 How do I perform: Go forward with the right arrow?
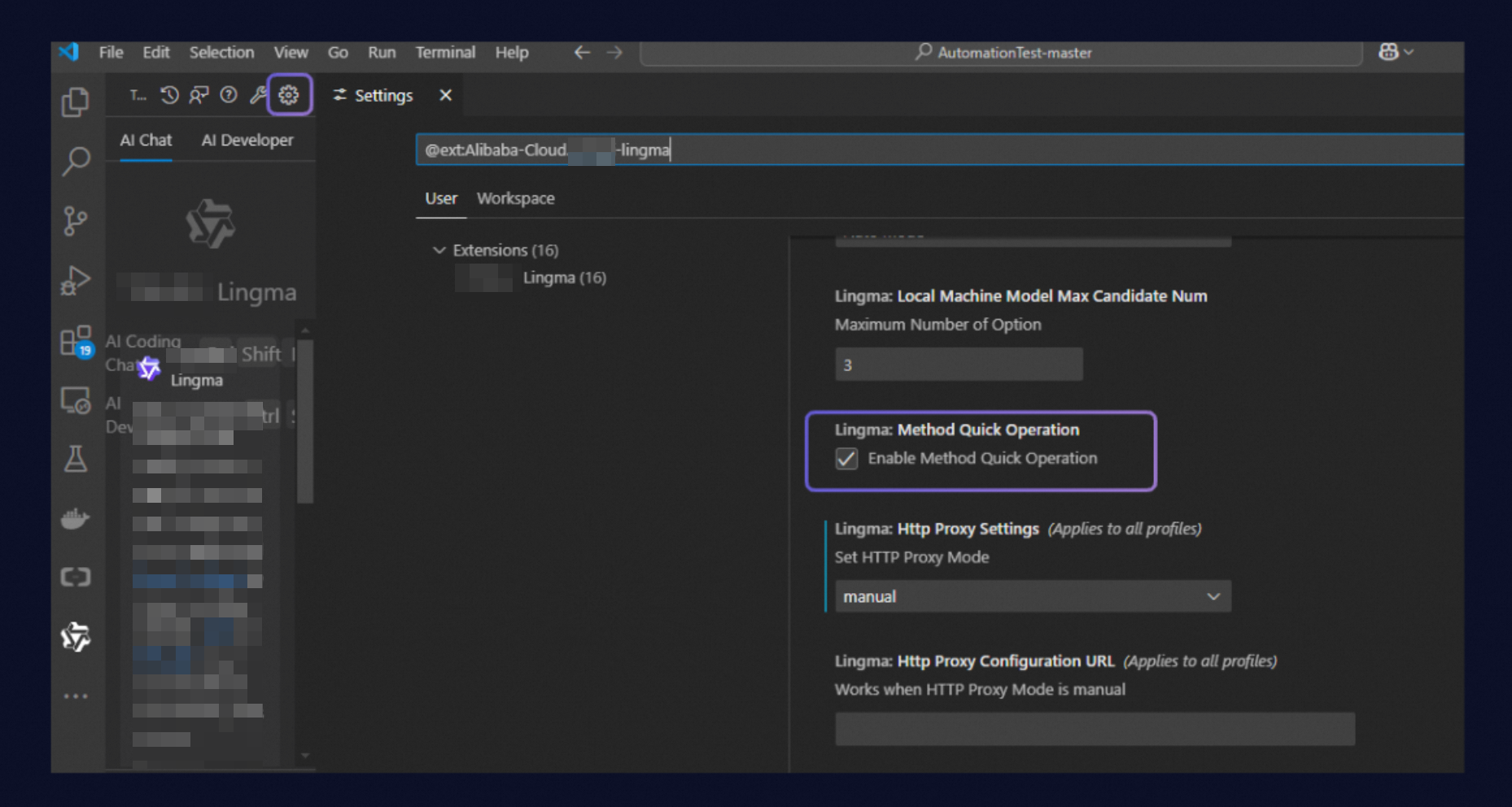(614, 53)
